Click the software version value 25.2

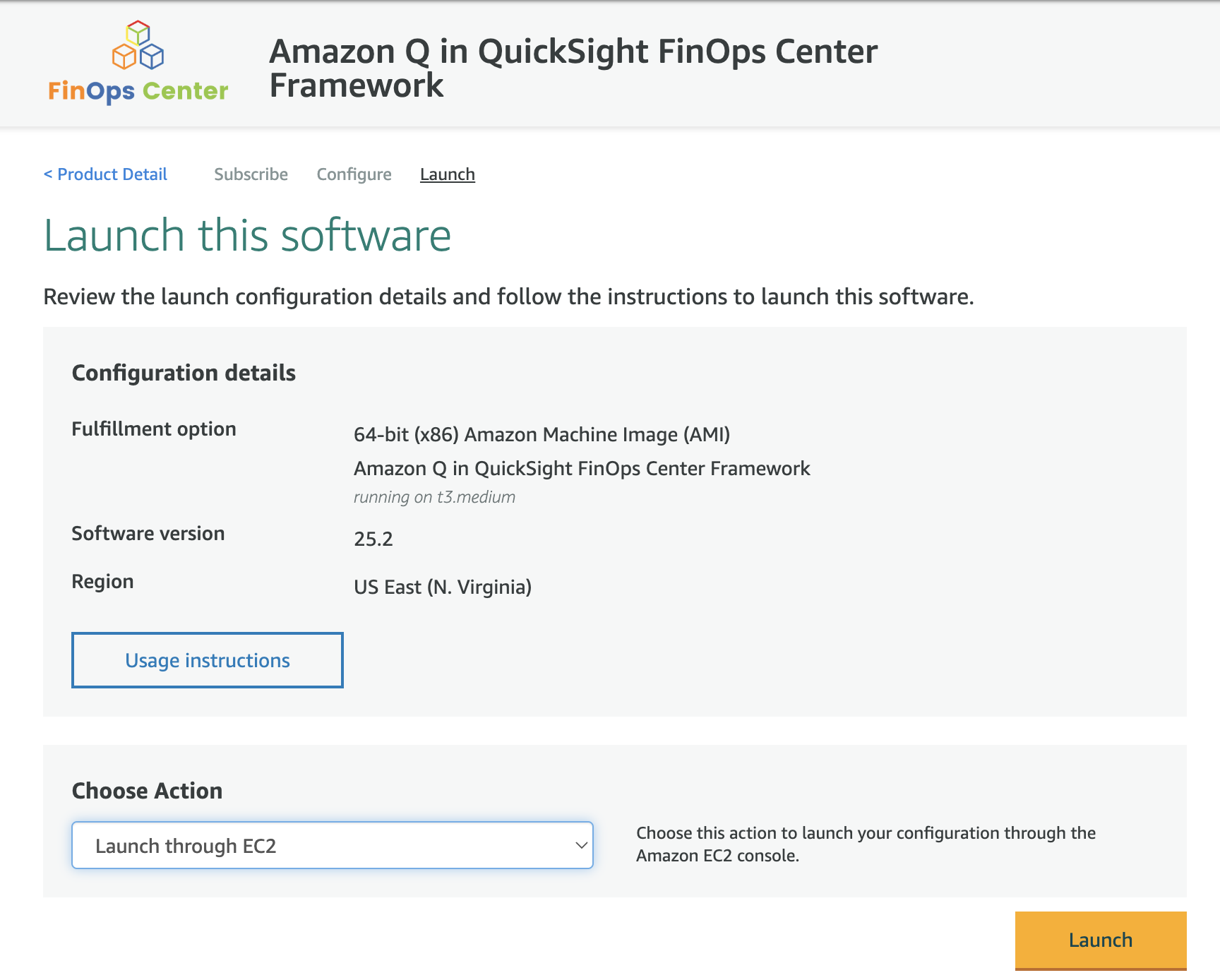(x=373, y=539)
